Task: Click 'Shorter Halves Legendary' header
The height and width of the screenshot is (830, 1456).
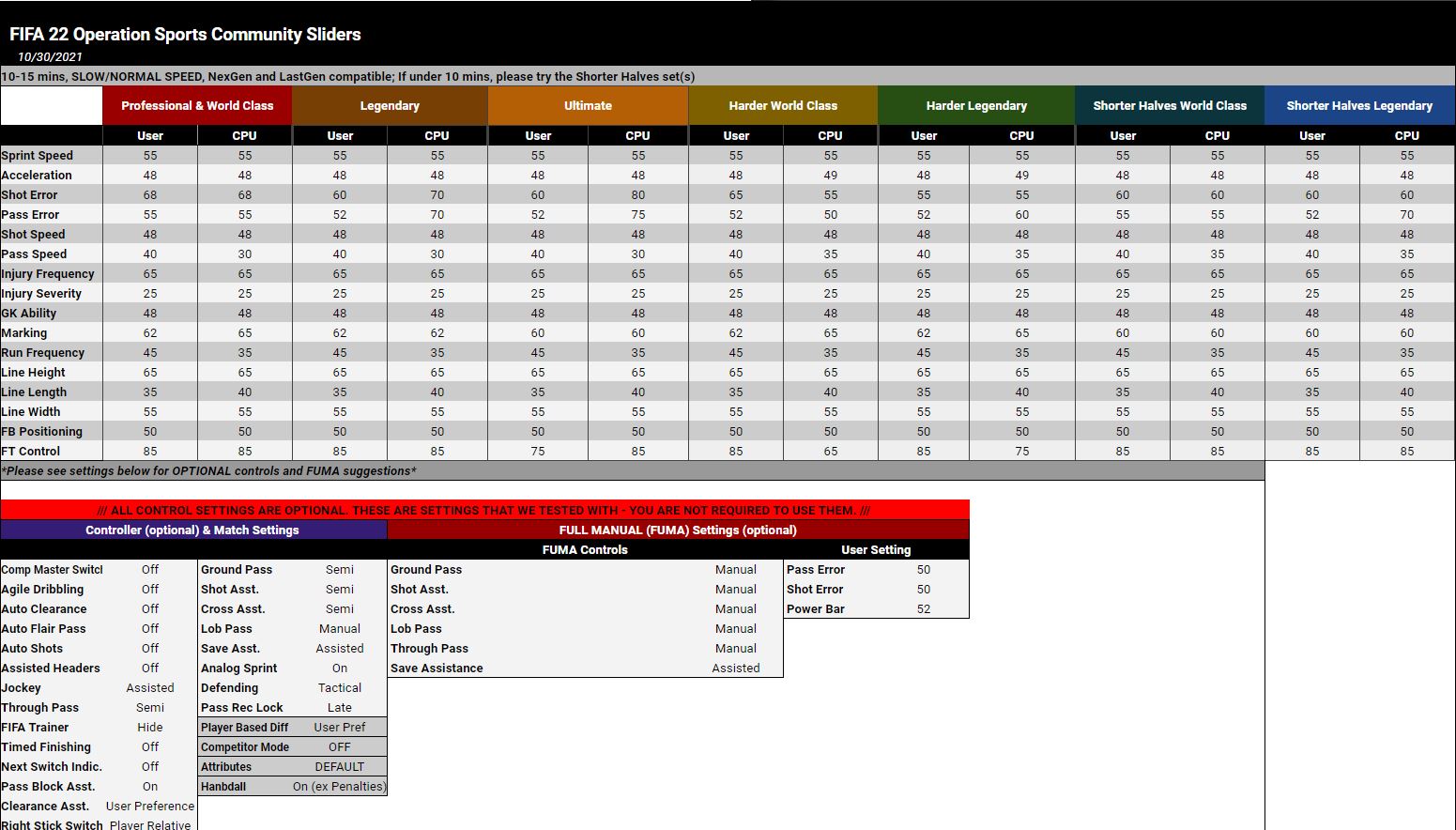Action: coord(1359,106)
